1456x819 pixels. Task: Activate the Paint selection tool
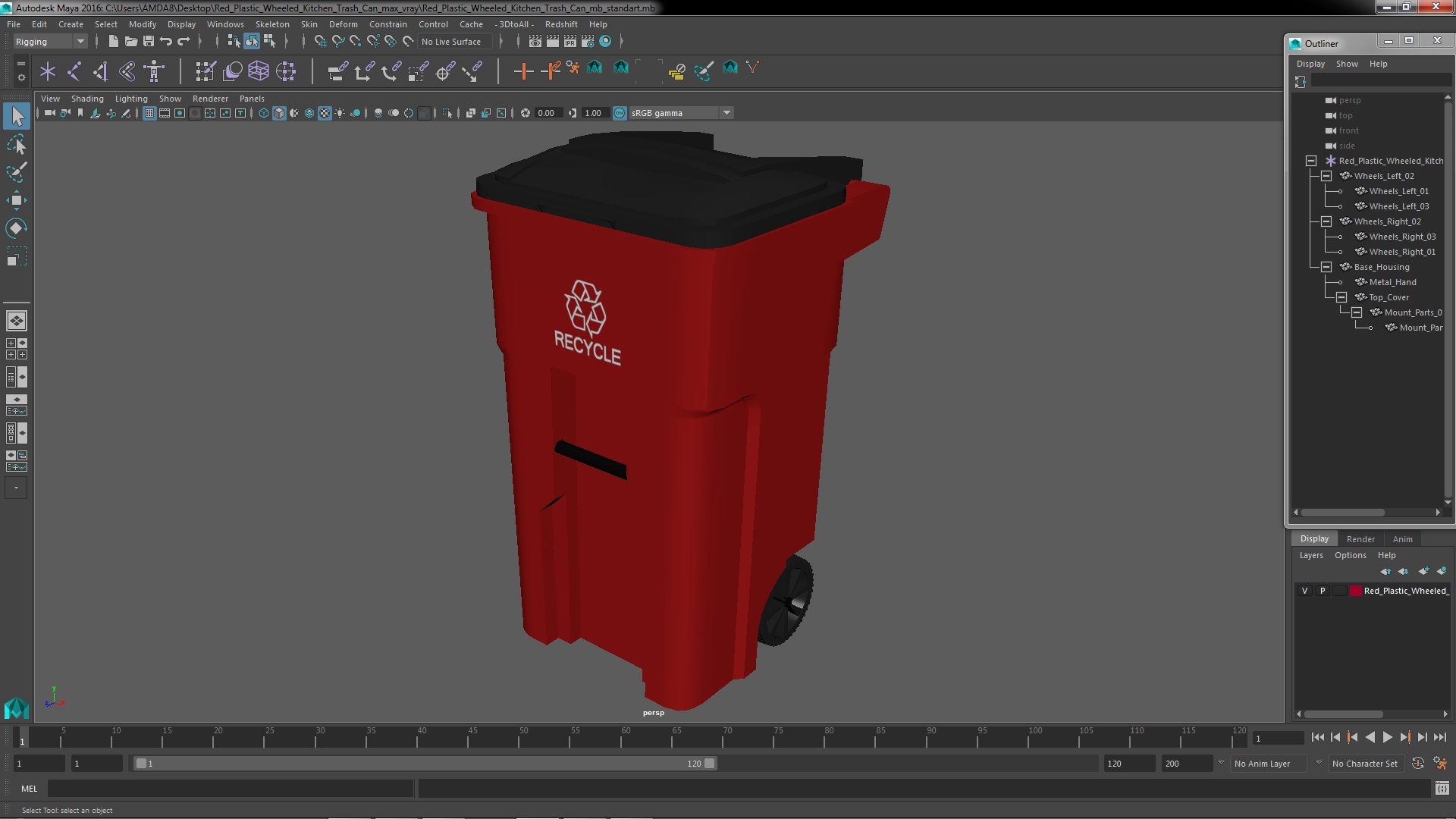16,172
